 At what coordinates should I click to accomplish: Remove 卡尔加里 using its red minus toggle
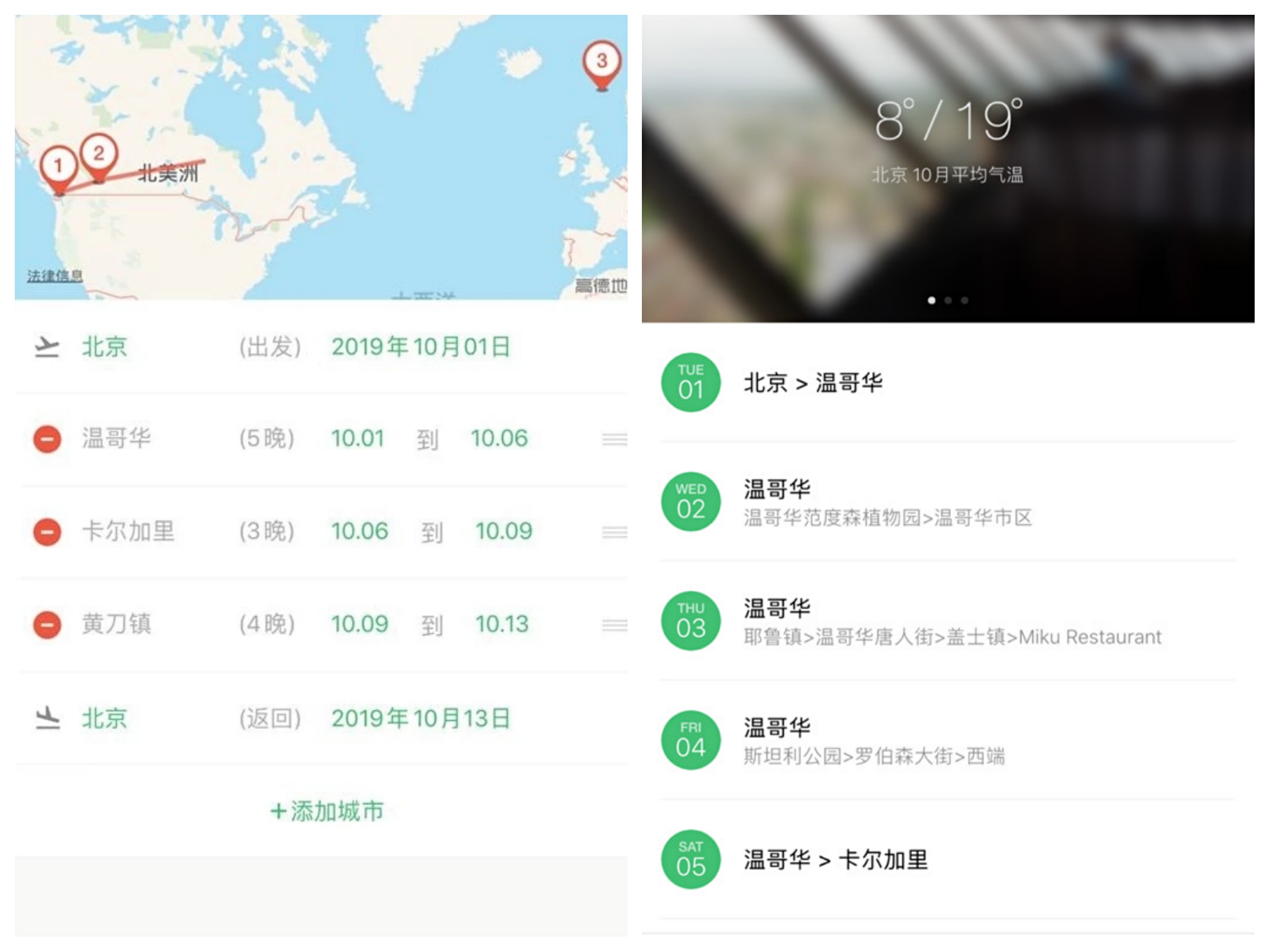coord(48,532)
